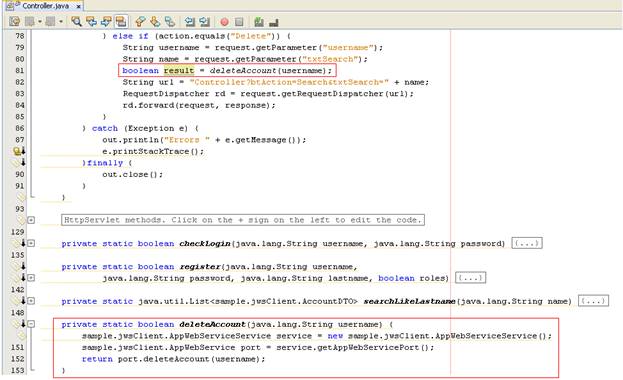Click the highlighted 'result' variable

179,70
